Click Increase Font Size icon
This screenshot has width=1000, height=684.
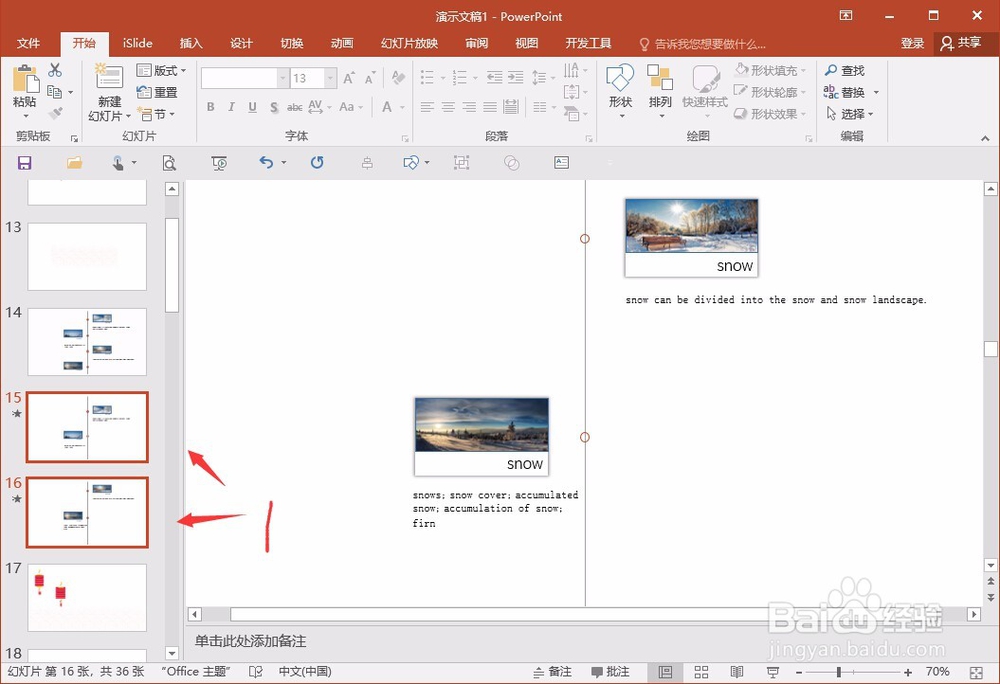click(349, 78)
